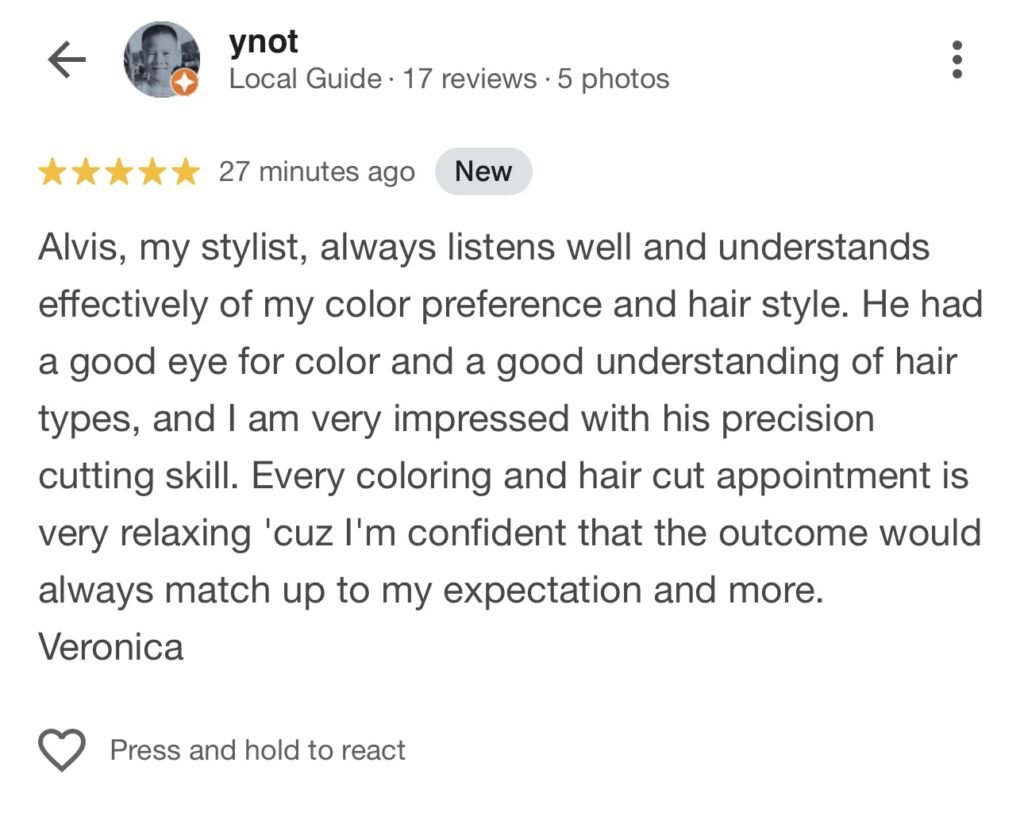Tap the New badge
The width and height of the screenshot is (1024, 828).
point(483,172)
